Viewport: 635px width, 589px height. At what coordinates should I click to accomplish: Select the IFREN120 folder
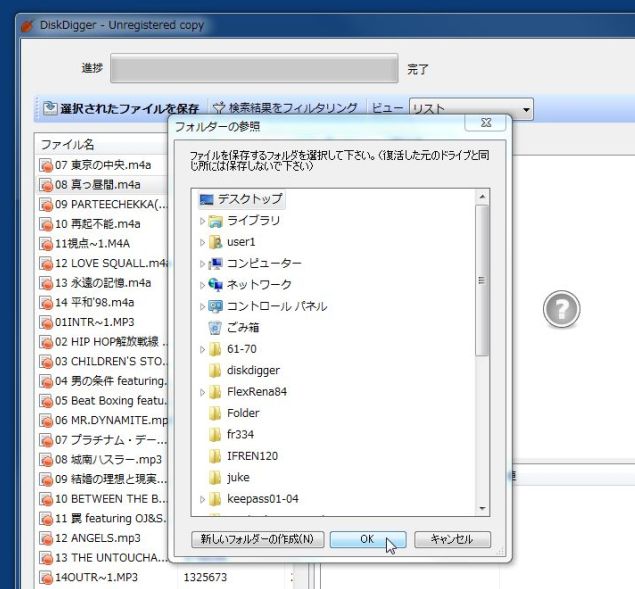tap(252, 456)
